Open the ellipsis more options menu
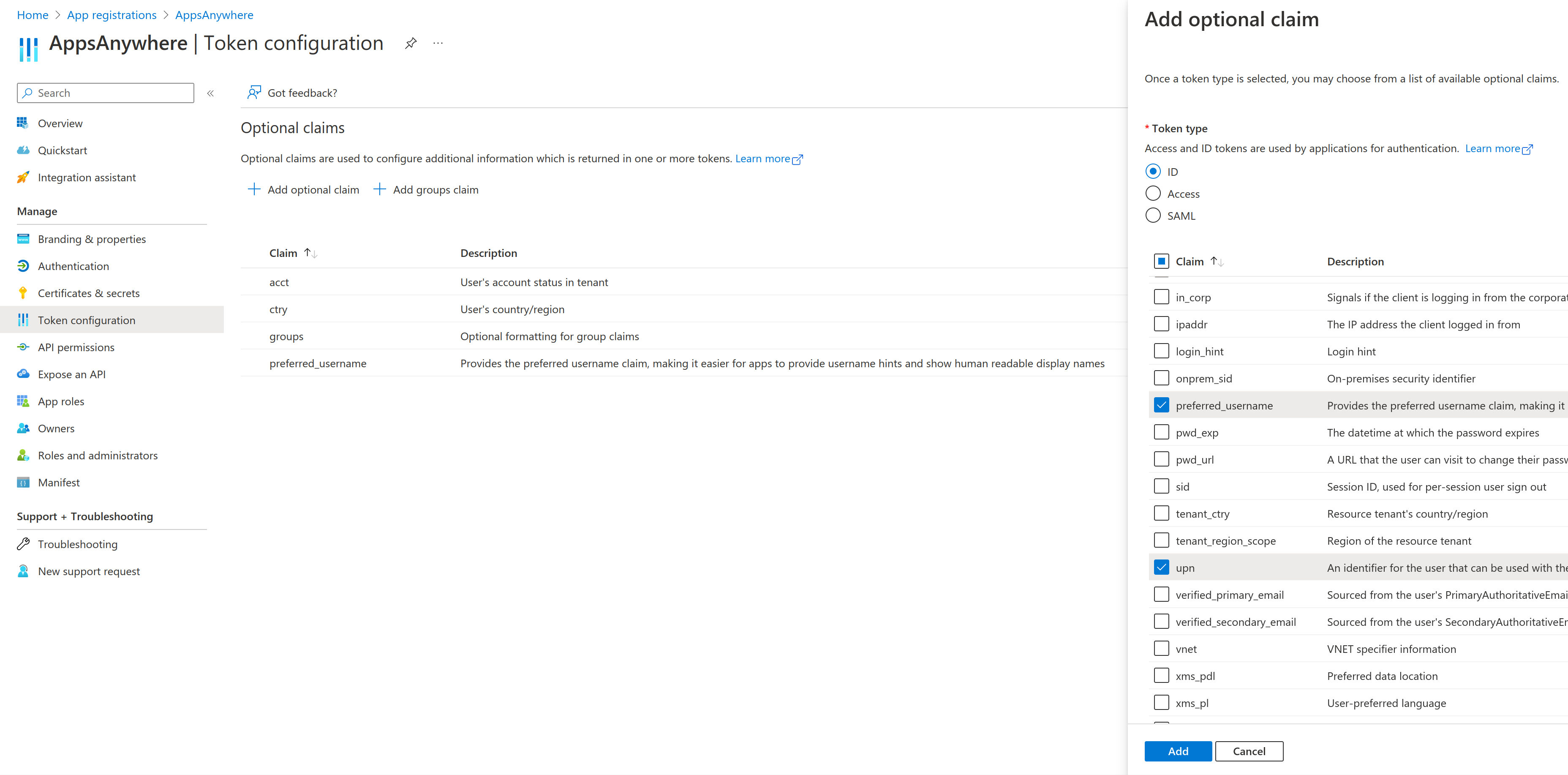1568x775 pixels. (x=438, y=43)
